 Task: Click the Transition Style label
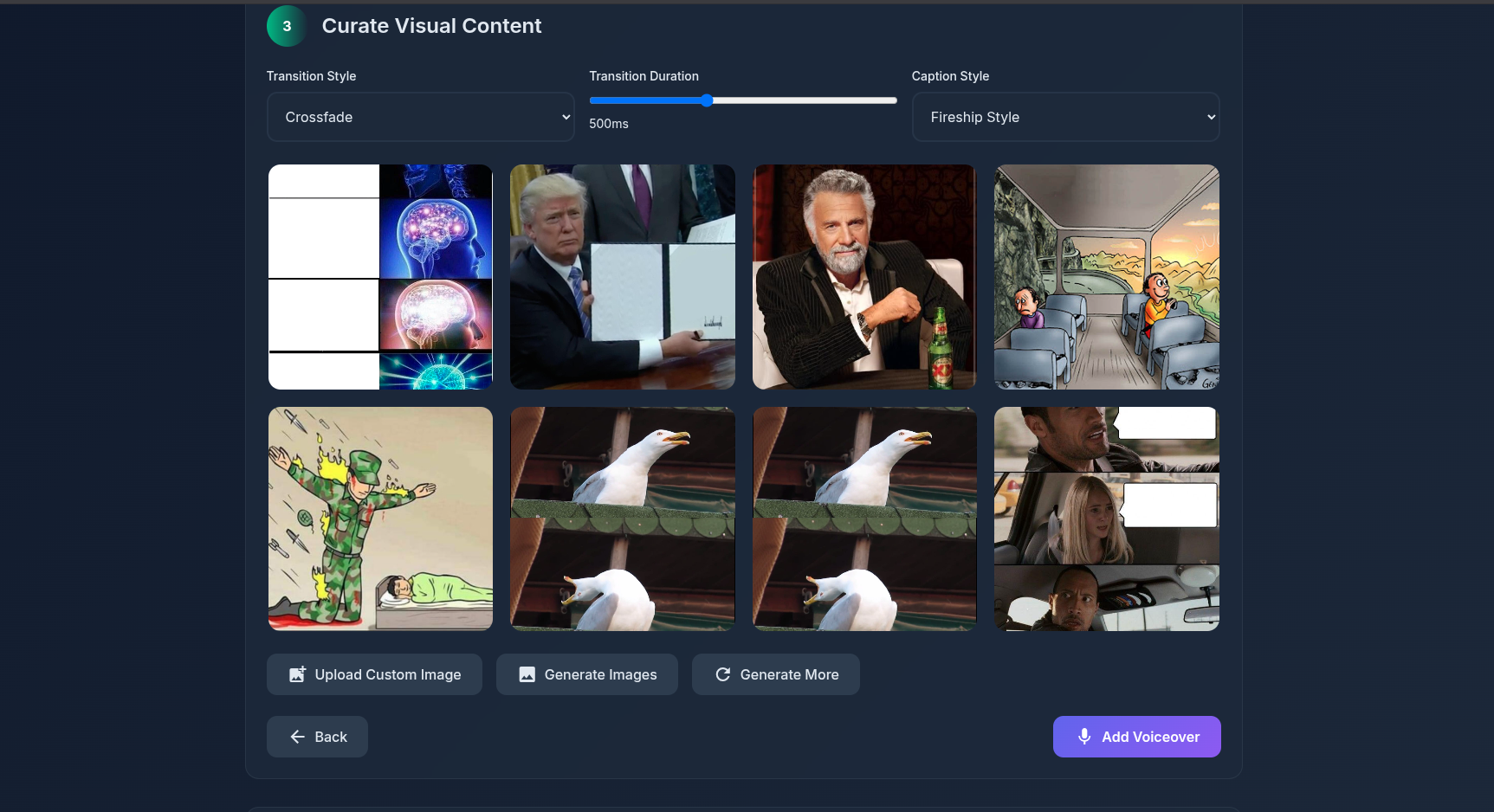[311, 76]
